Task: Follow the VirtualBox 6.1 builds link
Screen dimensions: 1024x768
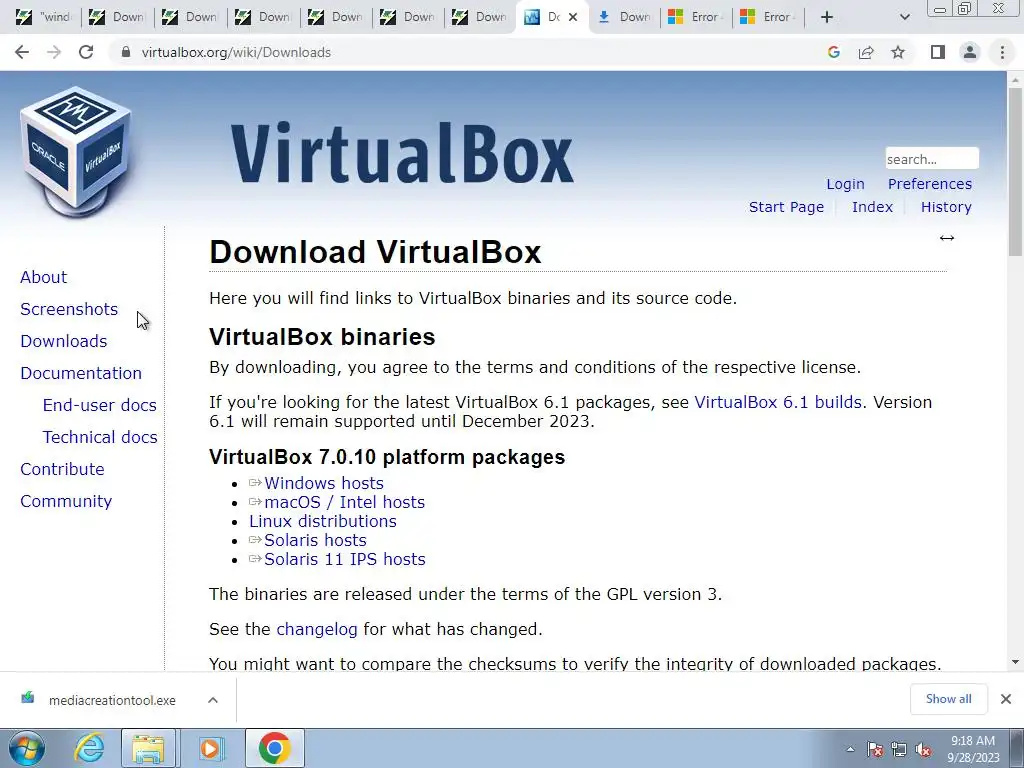Action: coord(778,402)
